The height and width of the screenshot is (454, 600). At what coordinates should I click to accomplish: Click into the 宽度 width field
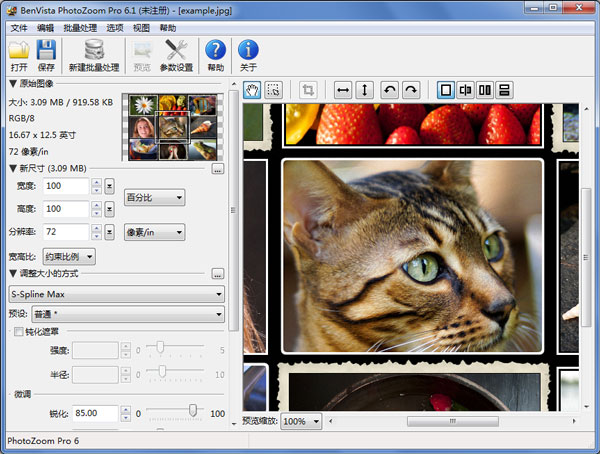[x=66, y=186]
